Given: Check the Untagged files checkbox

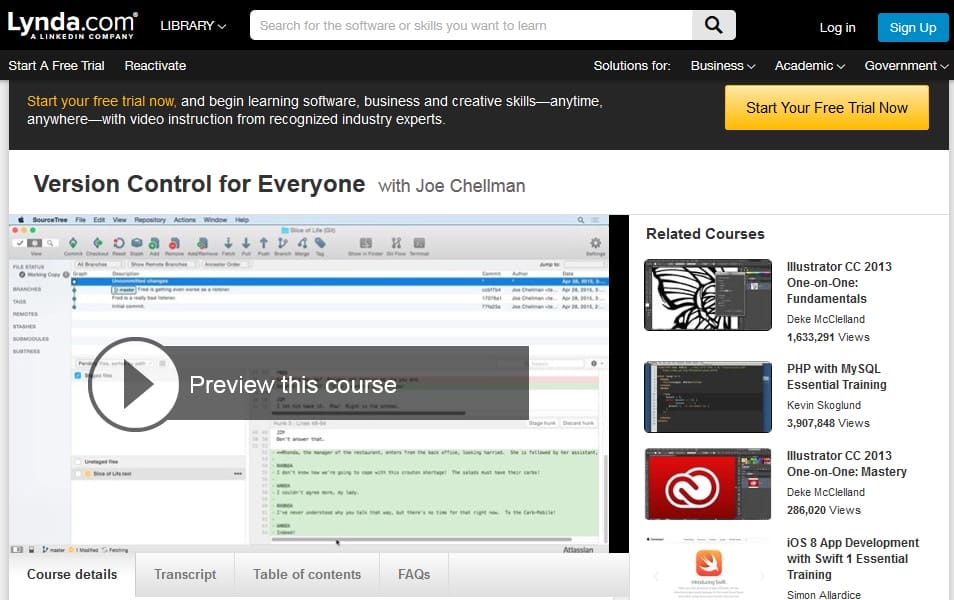Looking at the screenshot, I should coord(78,461).
